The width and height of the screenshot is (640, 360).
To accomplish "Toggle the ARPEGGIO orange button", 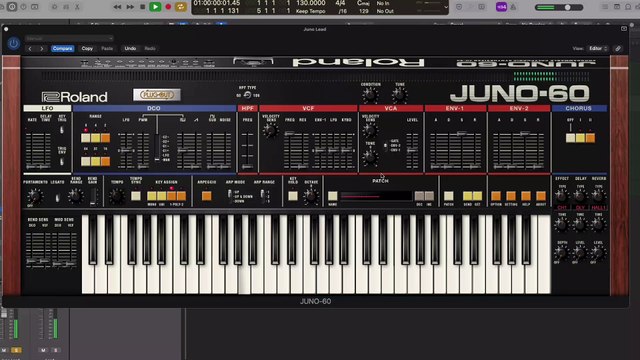I will coord(207,196).
